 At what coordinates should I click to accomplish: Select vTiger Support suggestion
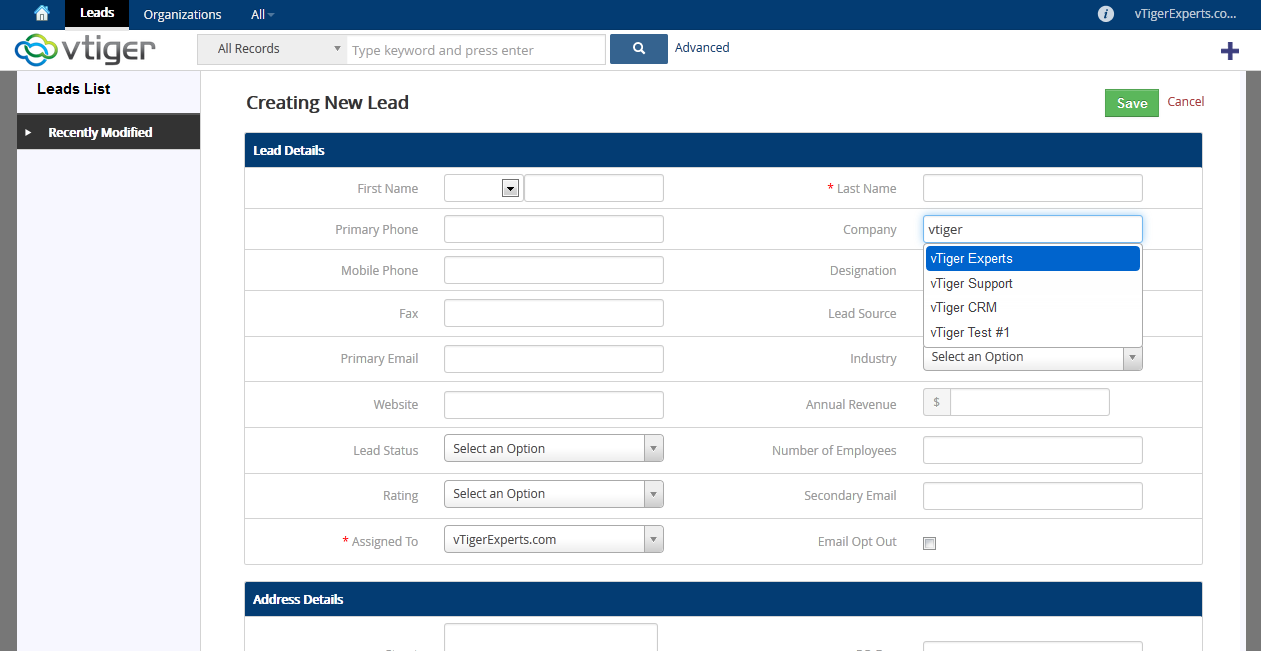1032,283
